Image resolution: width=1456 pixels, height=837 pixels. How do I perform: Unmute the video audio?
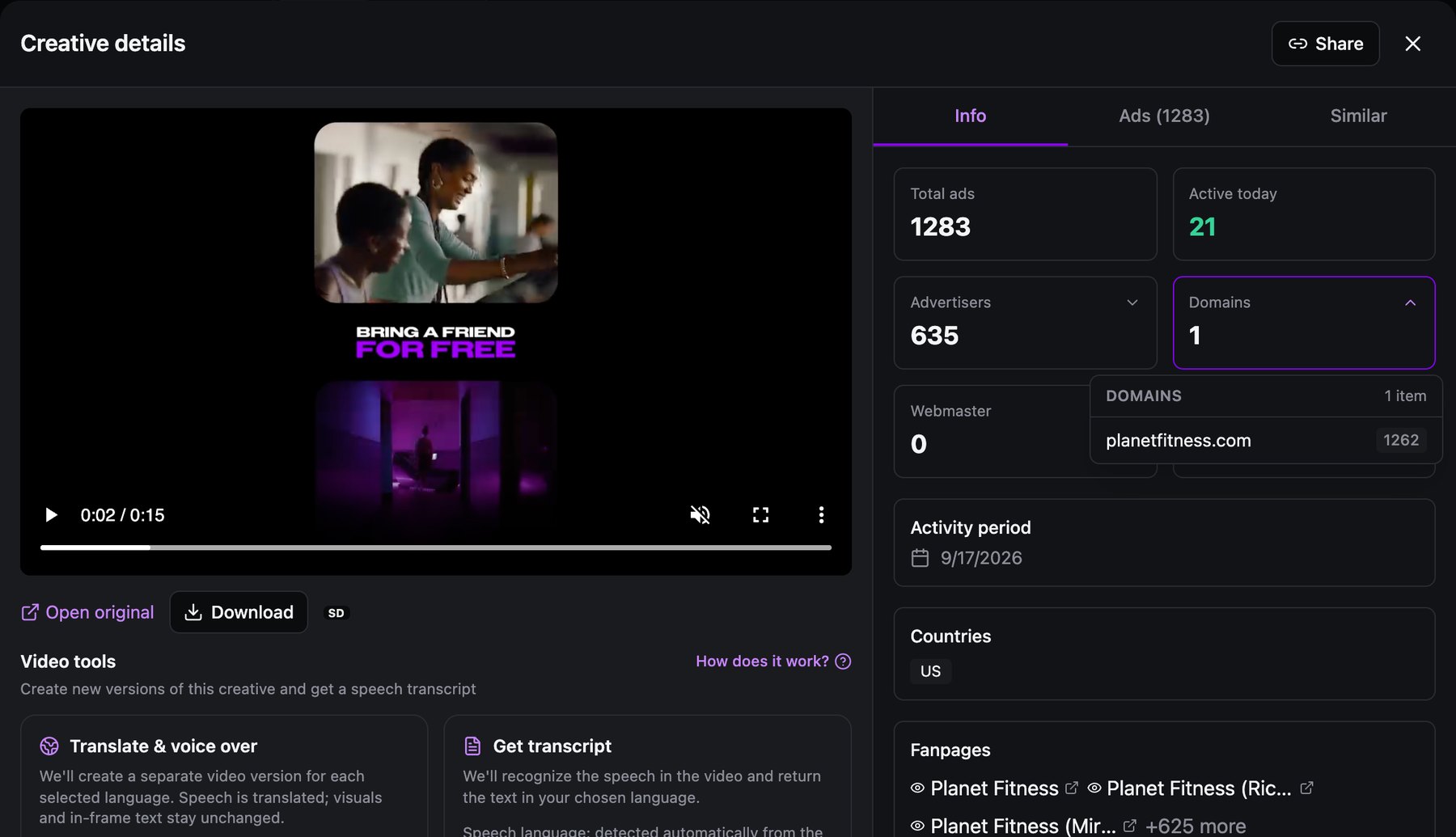[700, 515]
